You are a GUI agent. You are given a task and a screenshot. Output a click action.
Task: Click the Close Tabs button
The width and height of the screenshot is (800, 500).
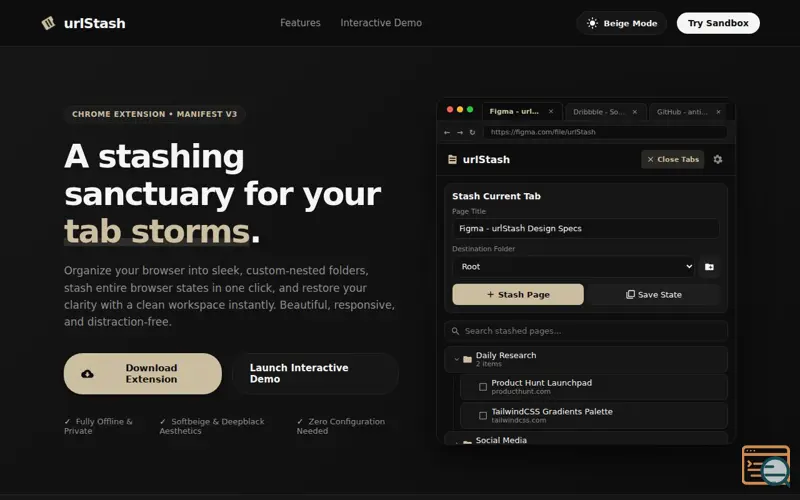[x=672, y=159]
